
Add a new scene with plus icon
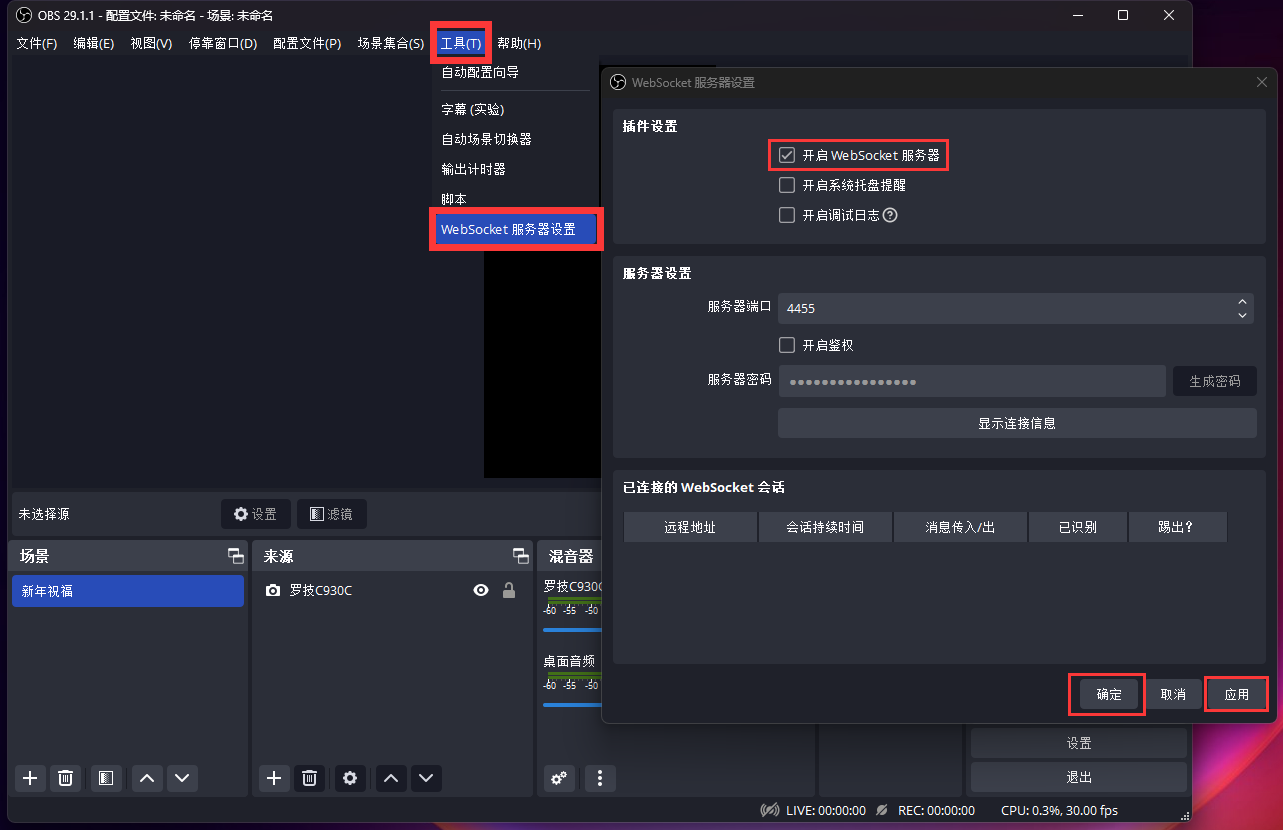30,778
